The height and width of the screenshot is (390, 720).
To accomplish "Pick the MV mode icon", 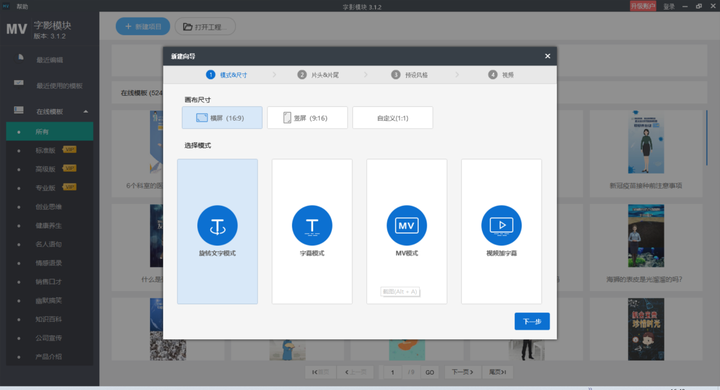I will click(406, 226).
